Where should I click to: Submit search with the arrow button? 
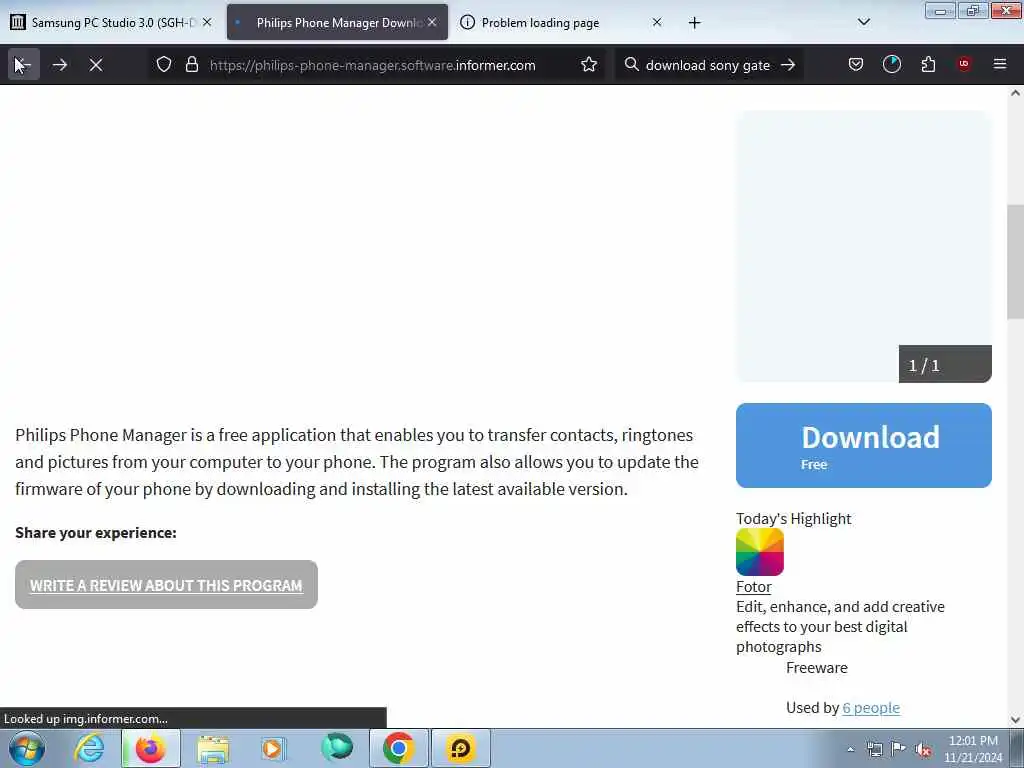tap(788, 65)
